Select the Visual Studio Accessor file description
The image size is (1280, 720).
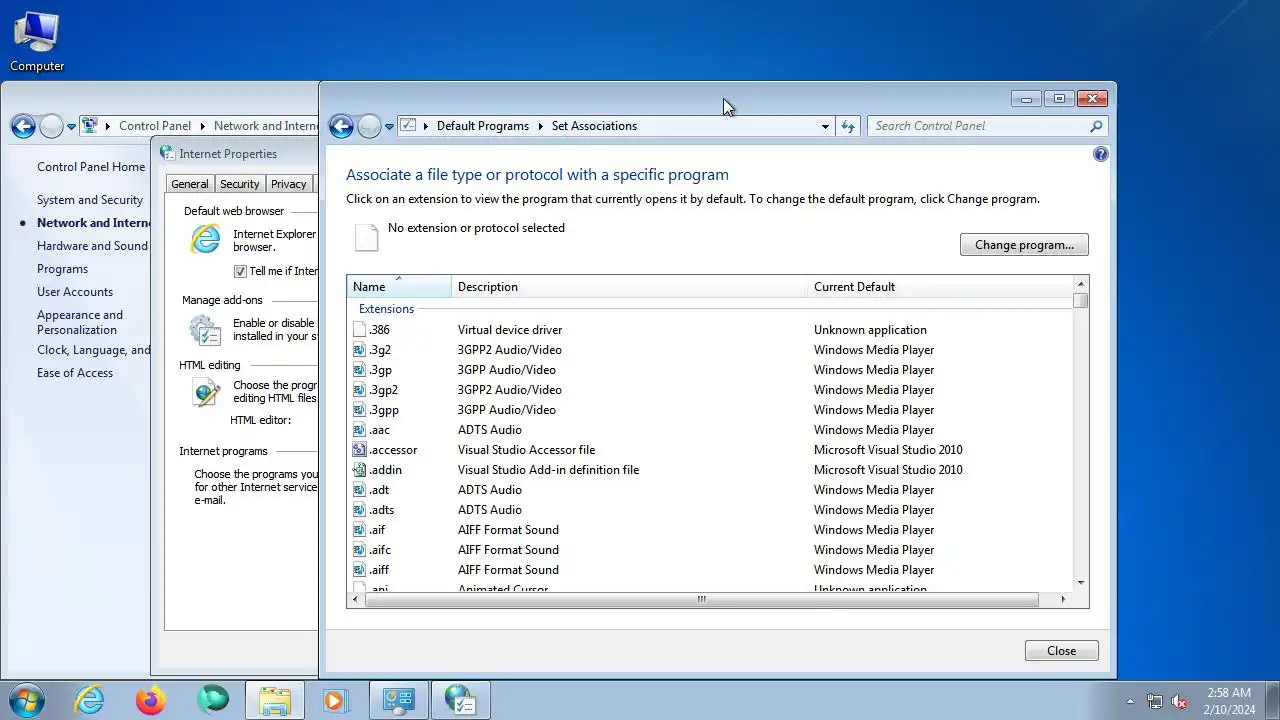[526, 450]
